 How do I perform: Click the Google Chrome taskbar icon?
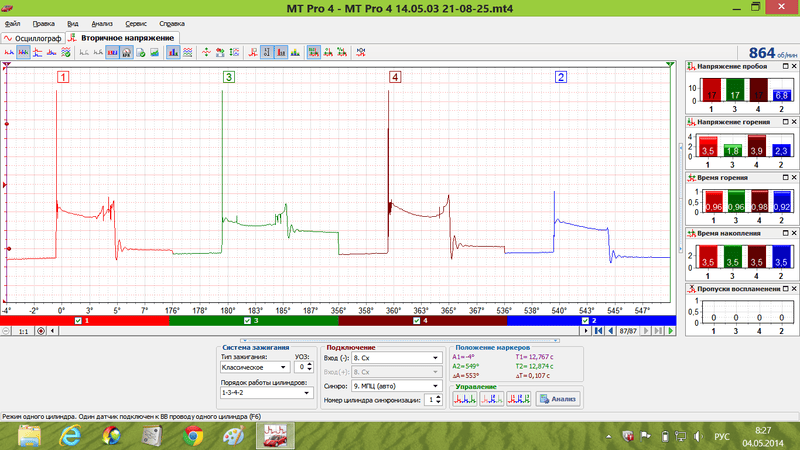(194, 436)
